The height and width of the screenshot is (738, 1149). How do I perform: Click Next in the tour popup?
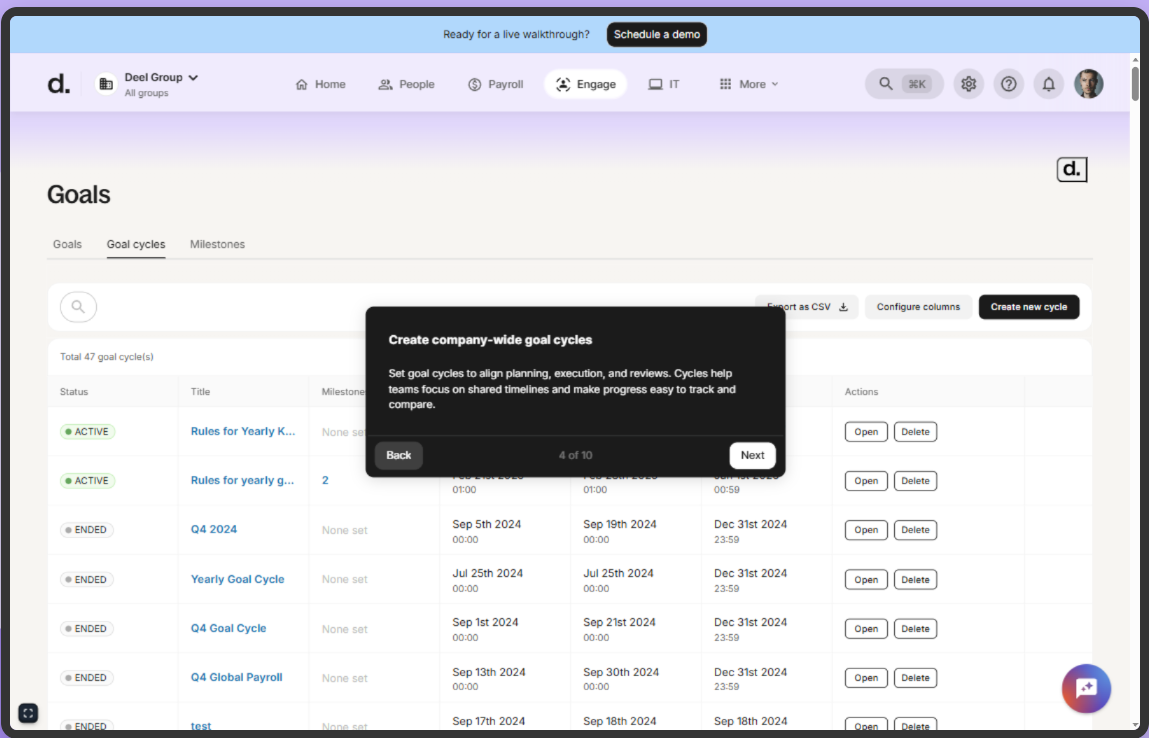(752, 455)
